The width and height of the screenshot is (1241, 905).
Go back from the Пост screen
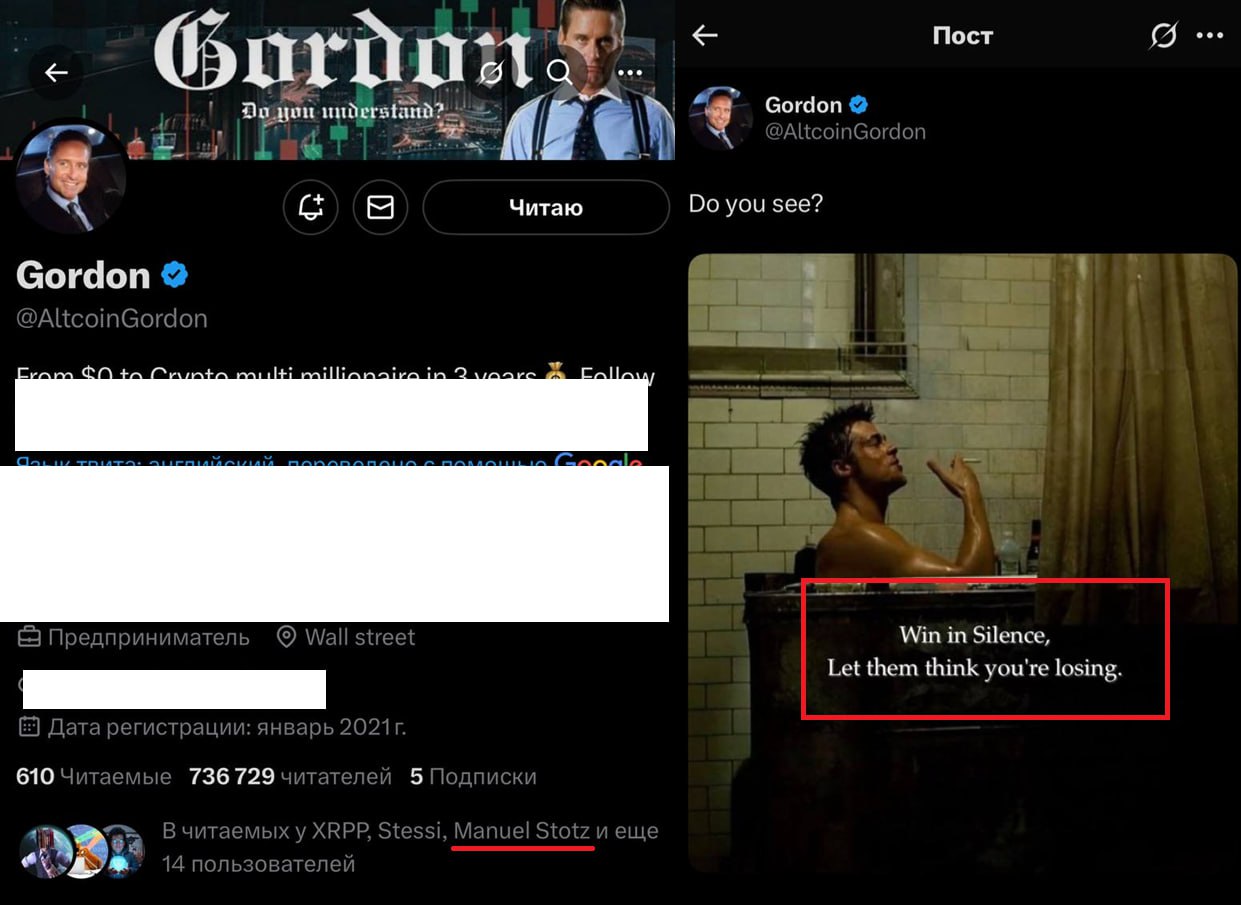[x=705, y=36]
